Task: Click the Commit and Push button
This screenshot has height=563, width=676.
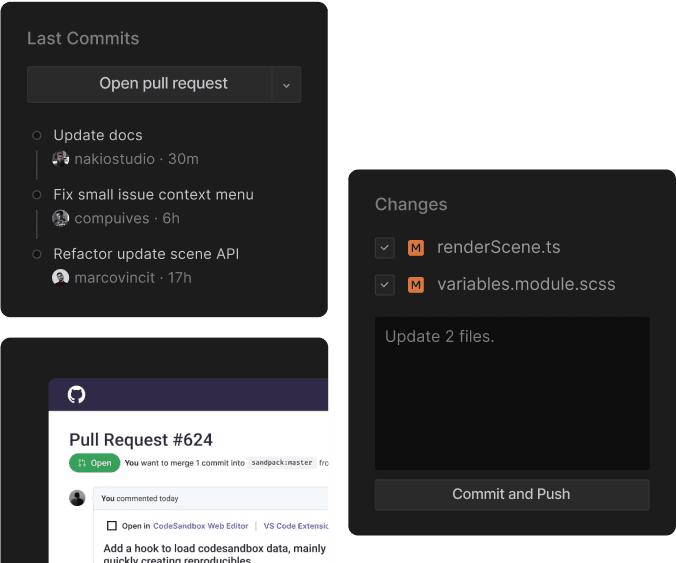Action: (x=512, y=494)
